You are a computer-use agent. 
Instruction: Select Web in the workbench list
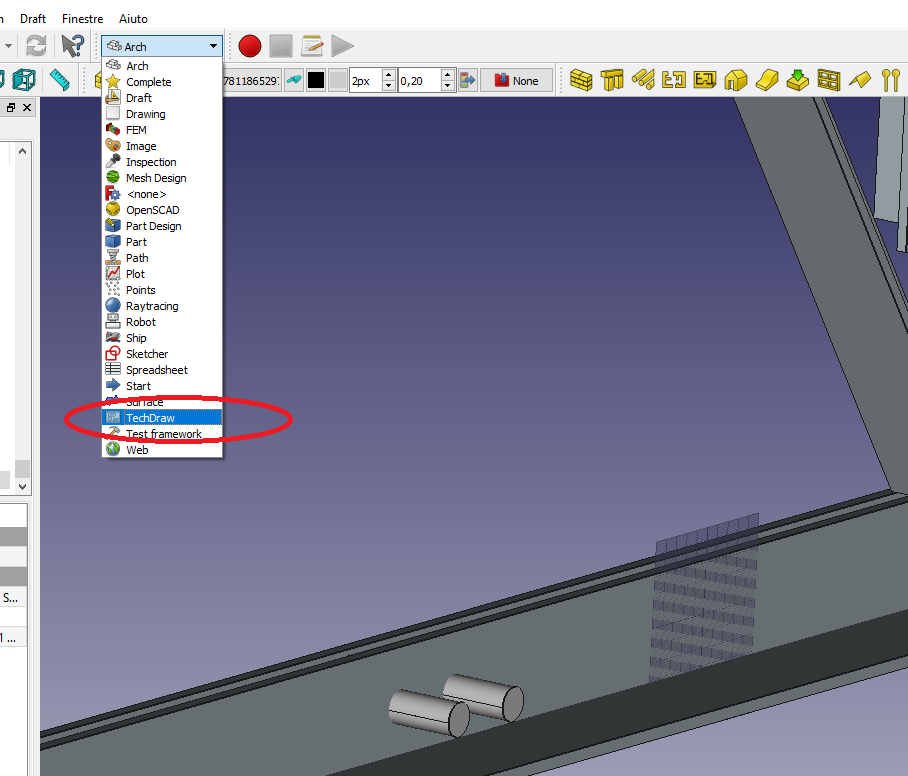[x=162, y=450]
